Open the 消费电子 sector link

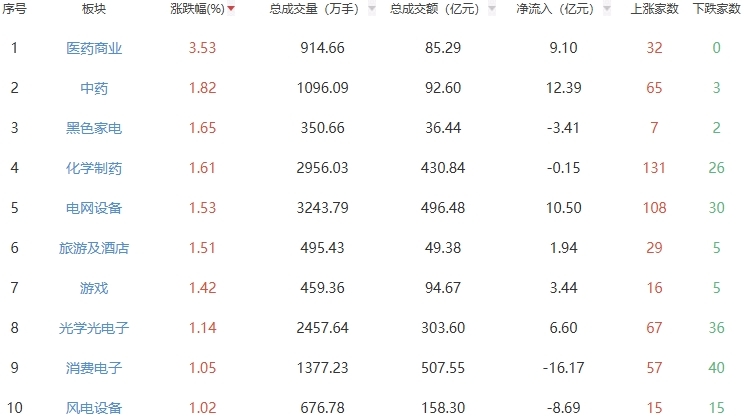94,368
